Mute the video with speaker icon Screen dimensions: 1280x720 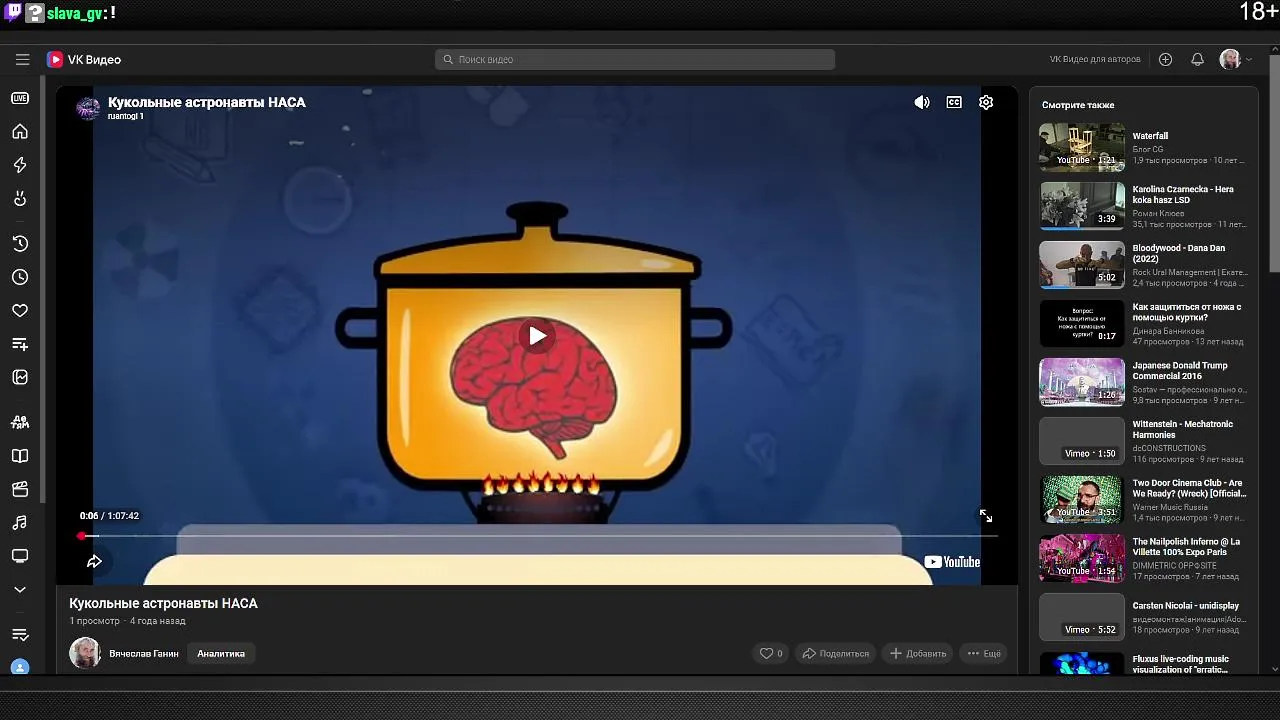coord(922,102)
